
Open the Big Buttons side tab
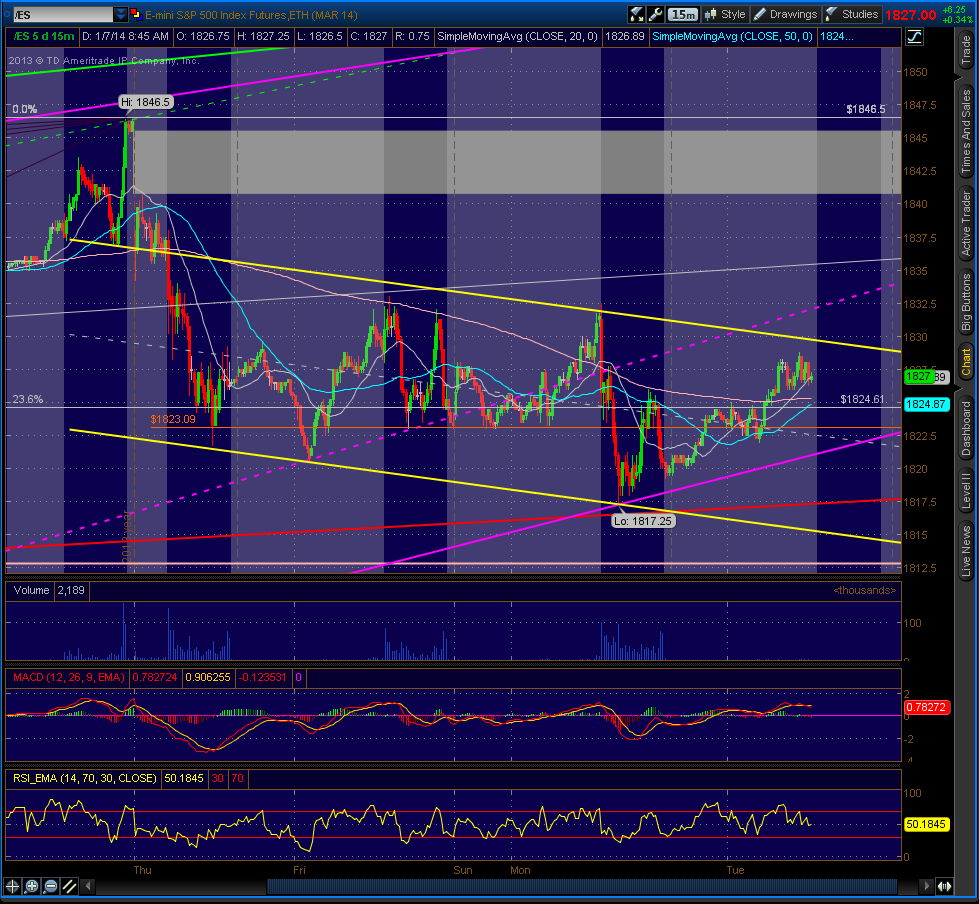point(967,302)
